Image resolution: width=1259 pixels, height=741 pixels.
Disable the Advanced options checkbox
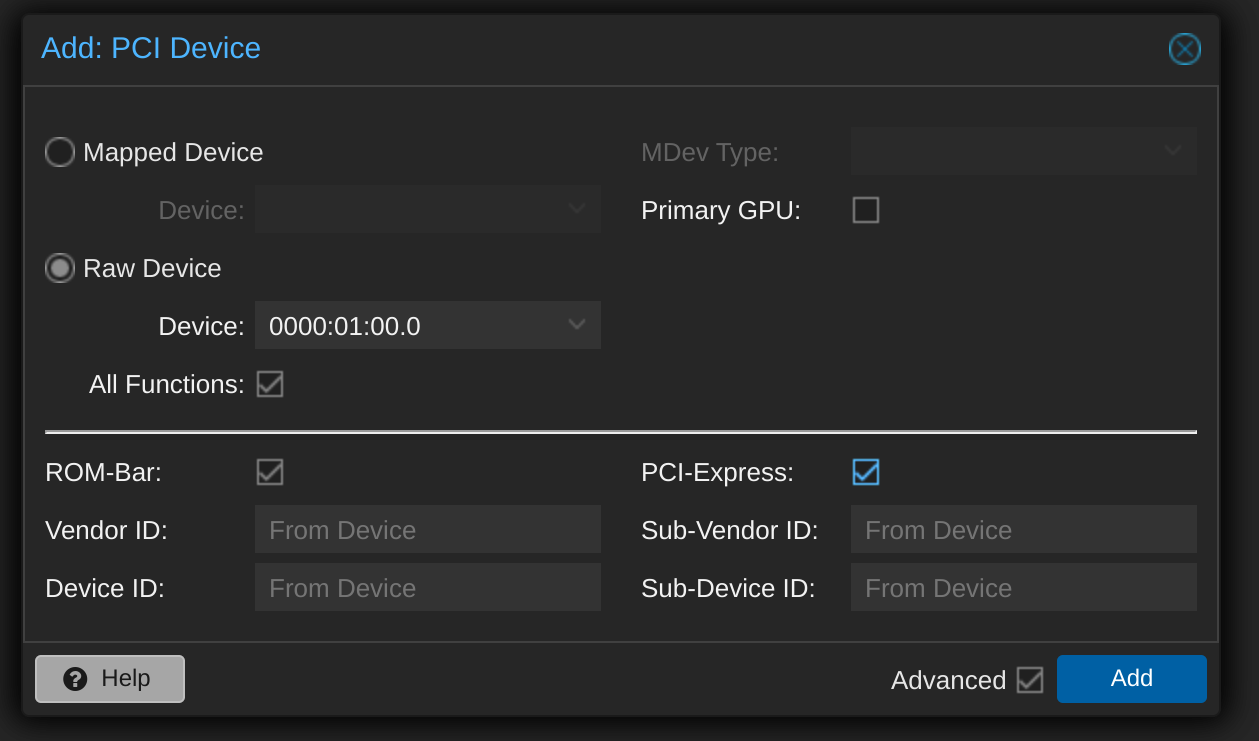(1029, 680)
